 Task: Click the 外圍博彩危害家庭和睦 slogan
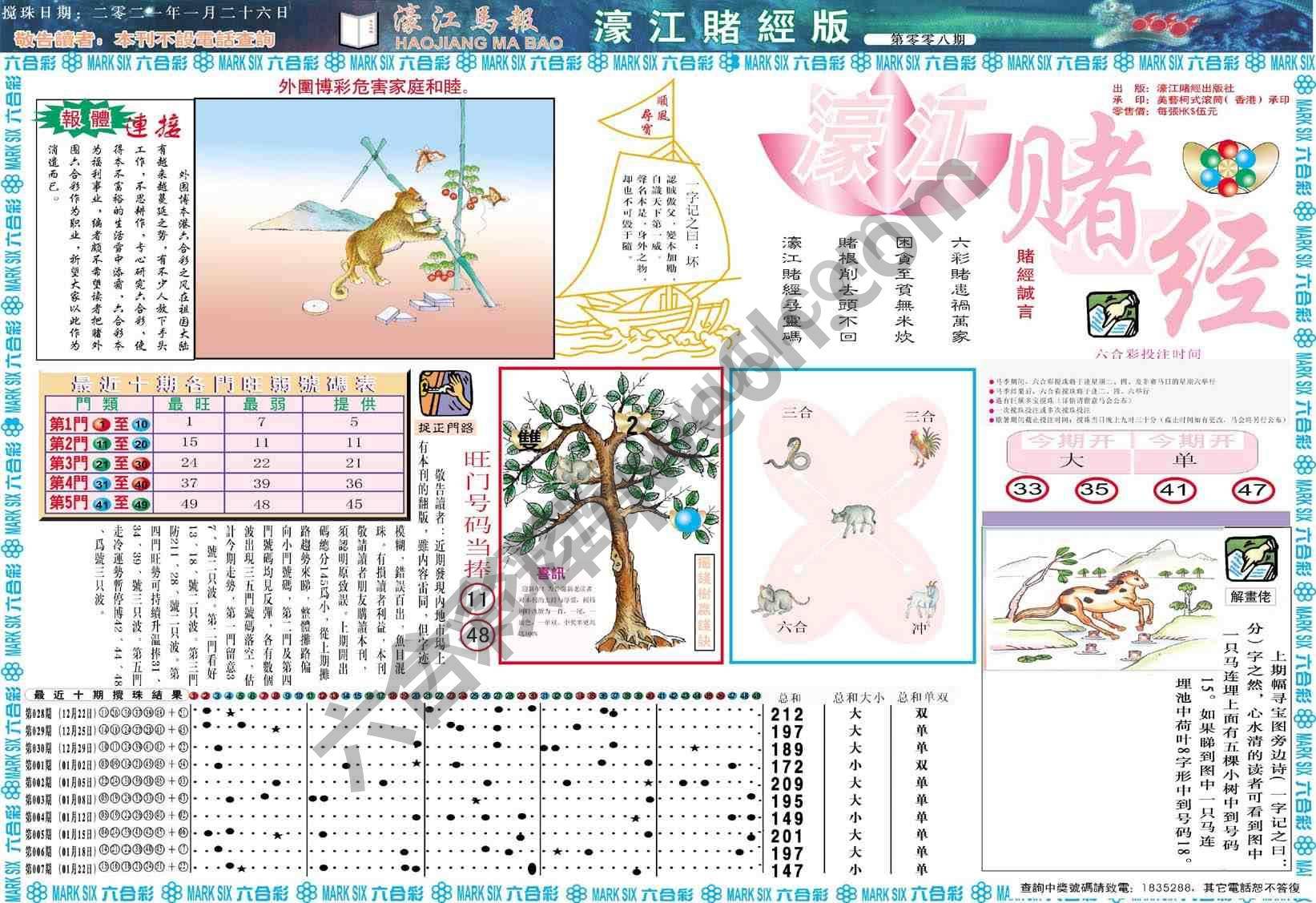pos(374,86)
